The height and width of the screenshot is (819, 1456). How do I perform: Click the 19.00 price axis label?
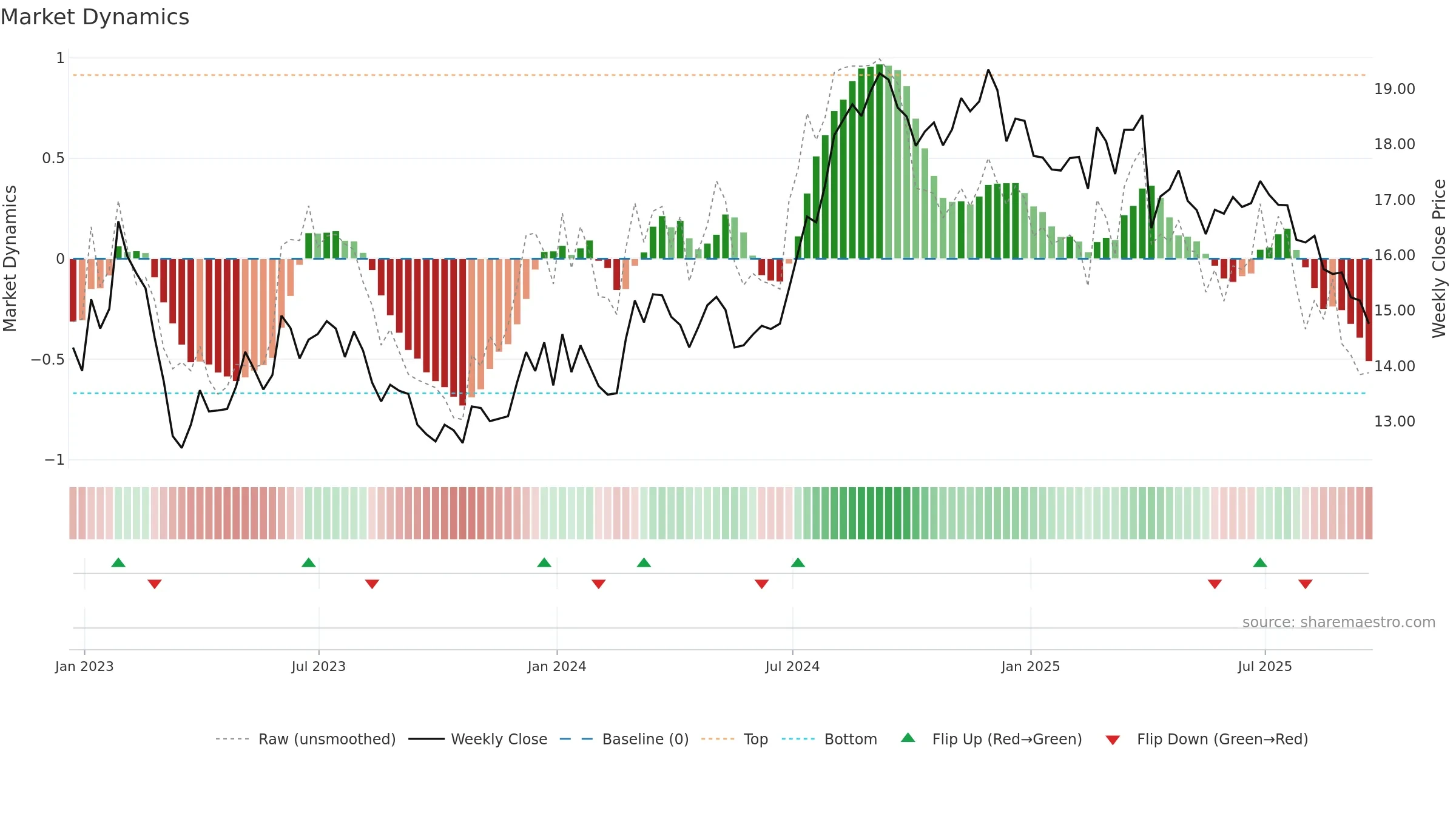pos(1395,89)
